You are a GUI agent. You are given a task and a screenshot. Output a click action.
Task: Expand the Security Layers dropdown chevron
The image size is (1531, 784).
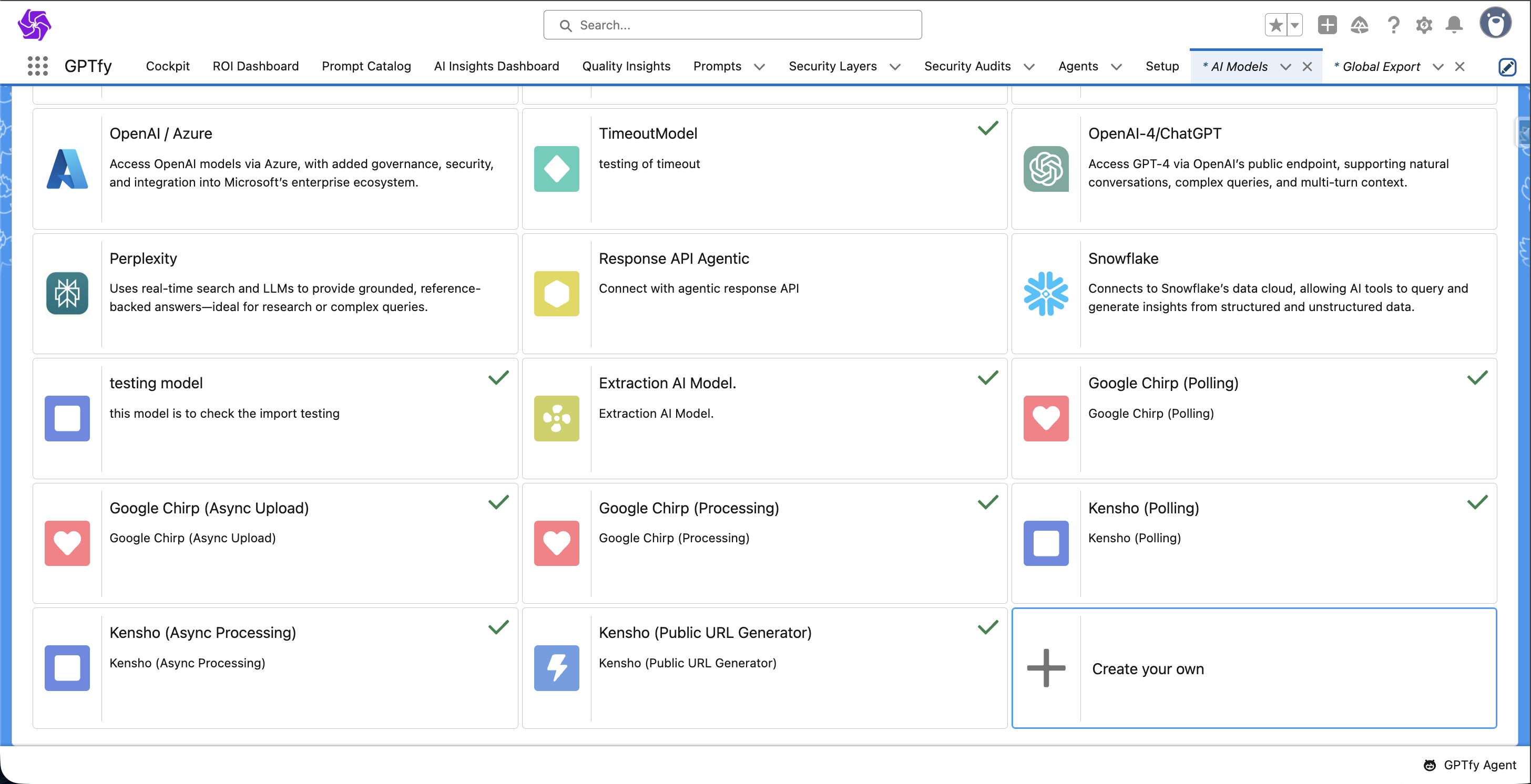(x=894, y=67)
